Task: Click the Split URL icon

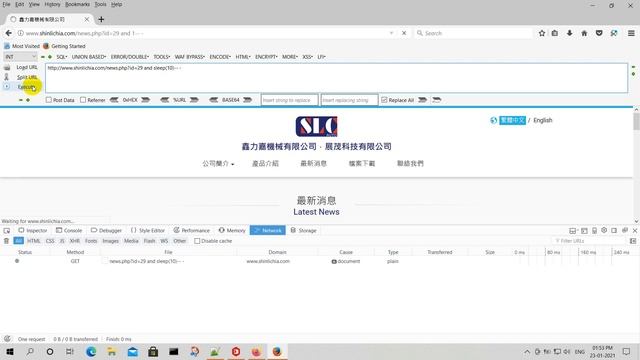Action: click(7, 77)
